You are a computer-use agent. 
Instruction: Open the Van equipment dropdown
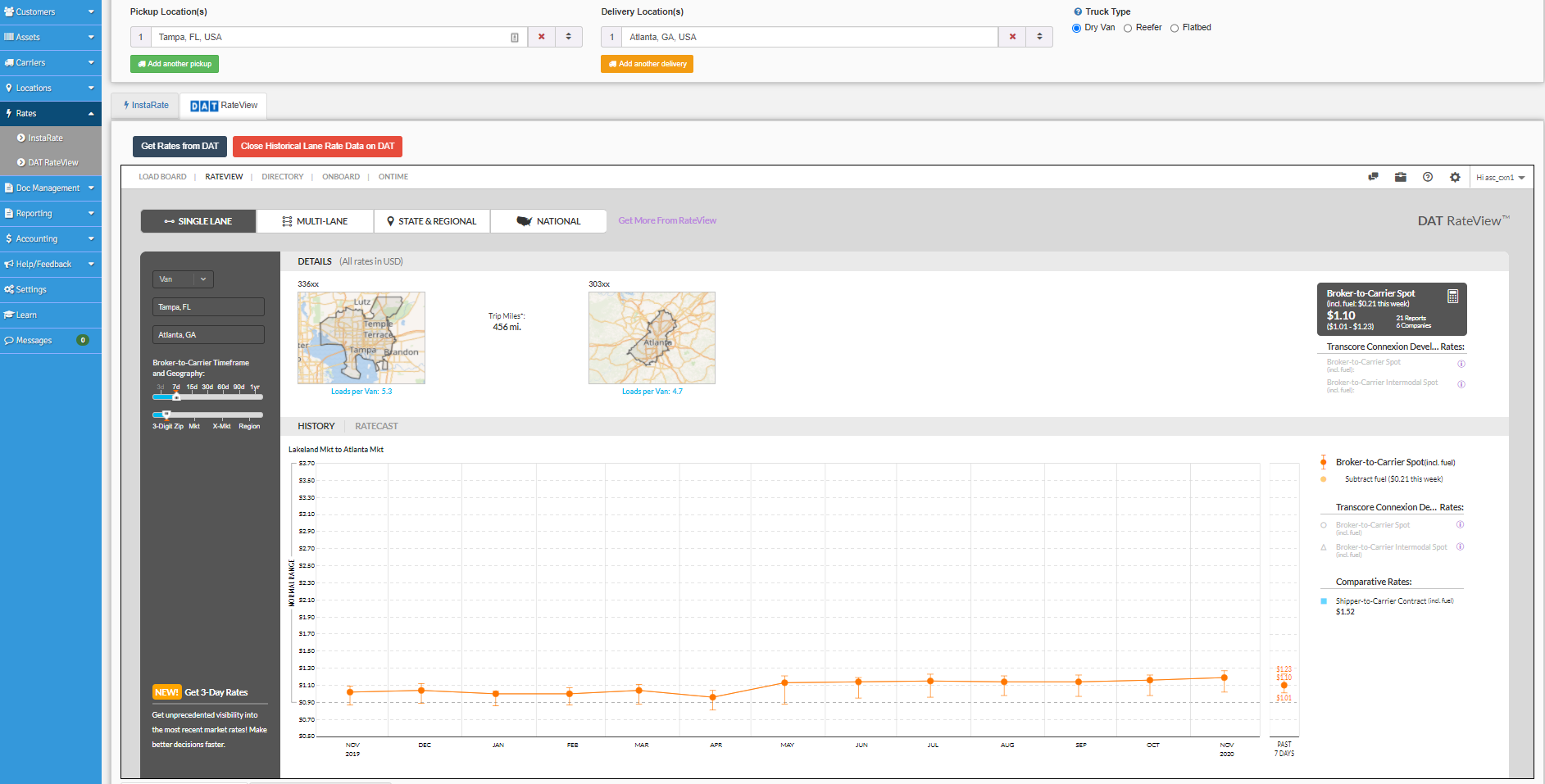pyautogui.click(x=183, y=279)
